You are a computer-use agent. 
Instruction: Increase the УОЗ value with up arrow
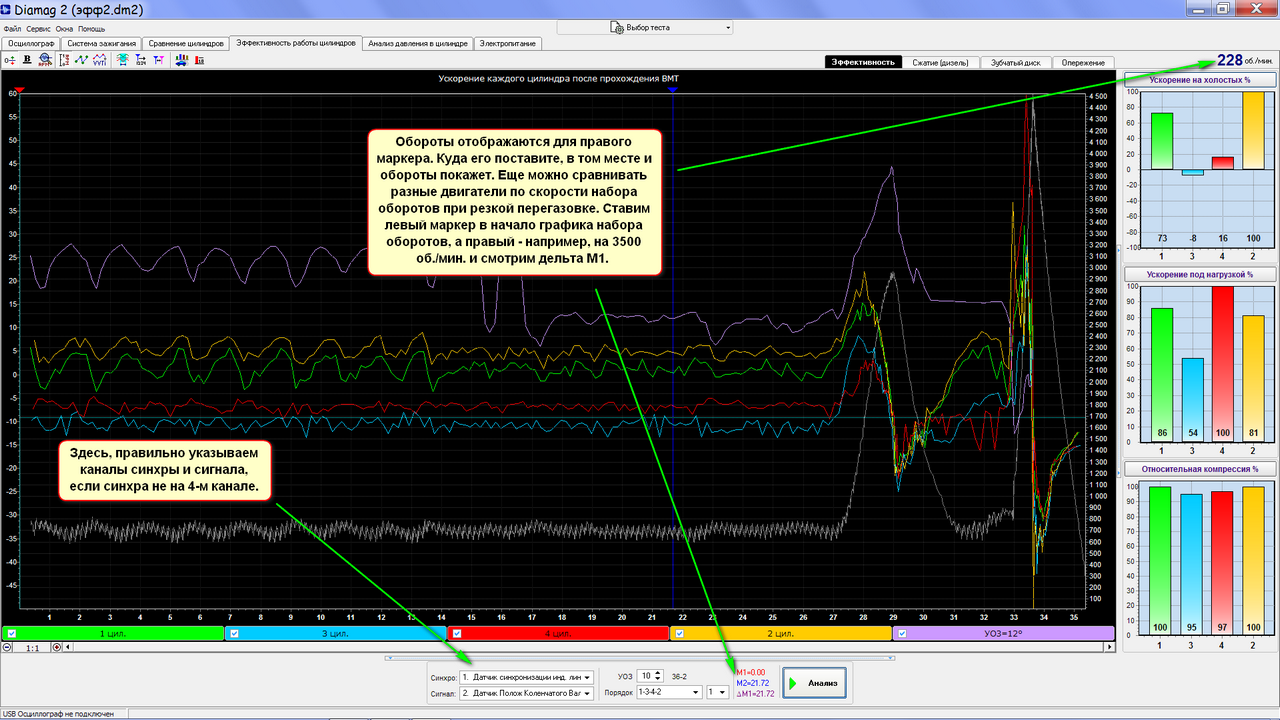pos(657,672)
